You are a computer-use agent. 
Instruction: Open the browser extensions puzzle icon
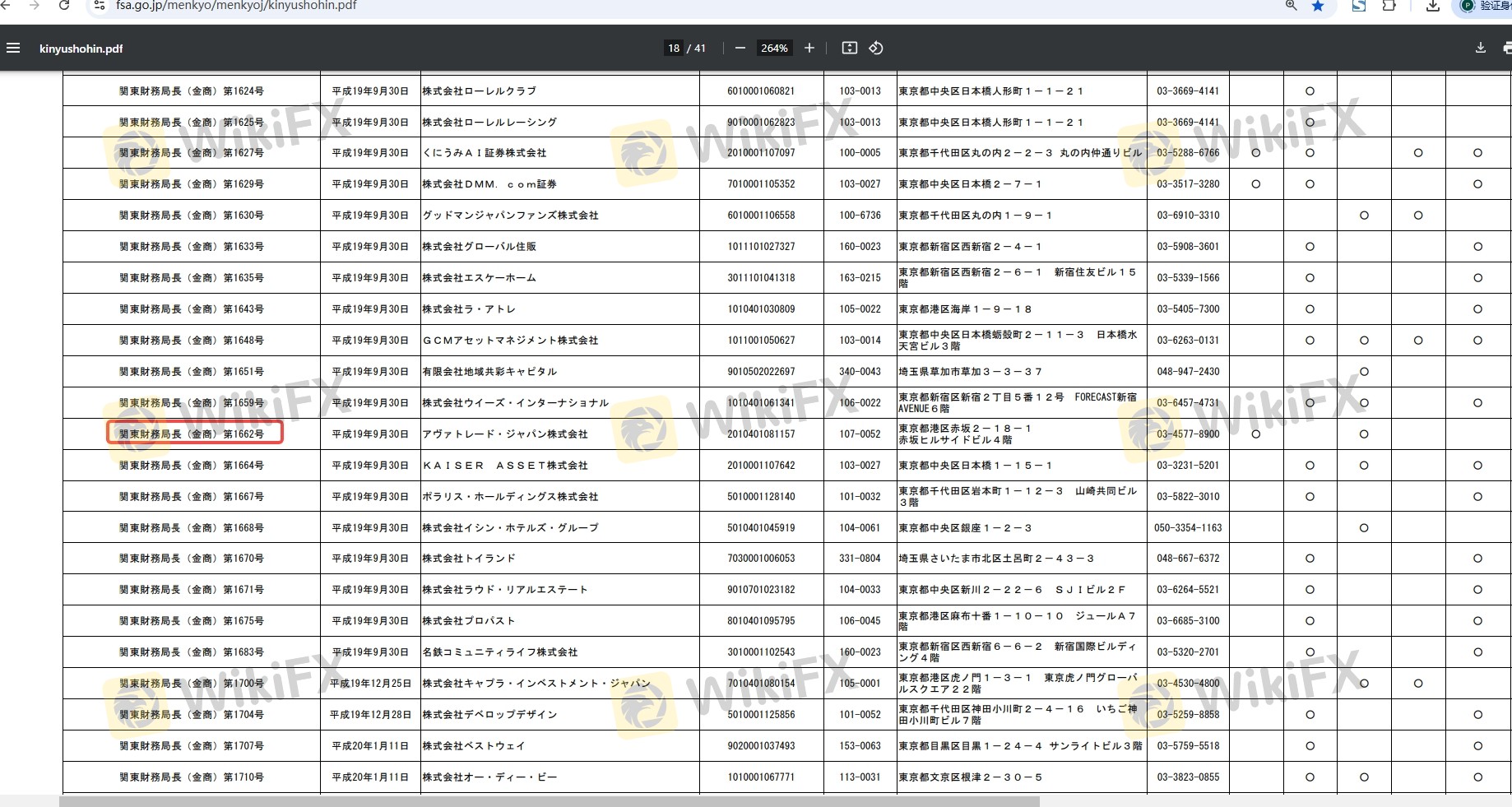coord(1389,6)
